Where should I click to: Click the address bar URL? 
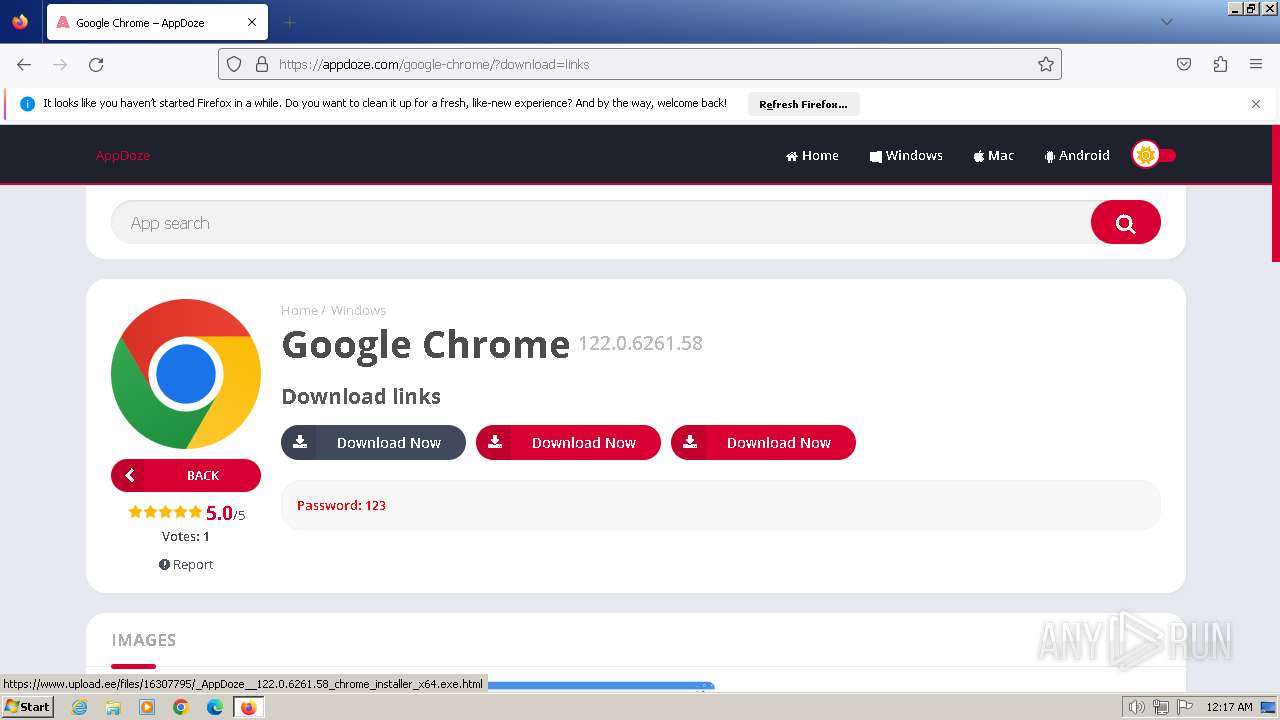point(434,64)
